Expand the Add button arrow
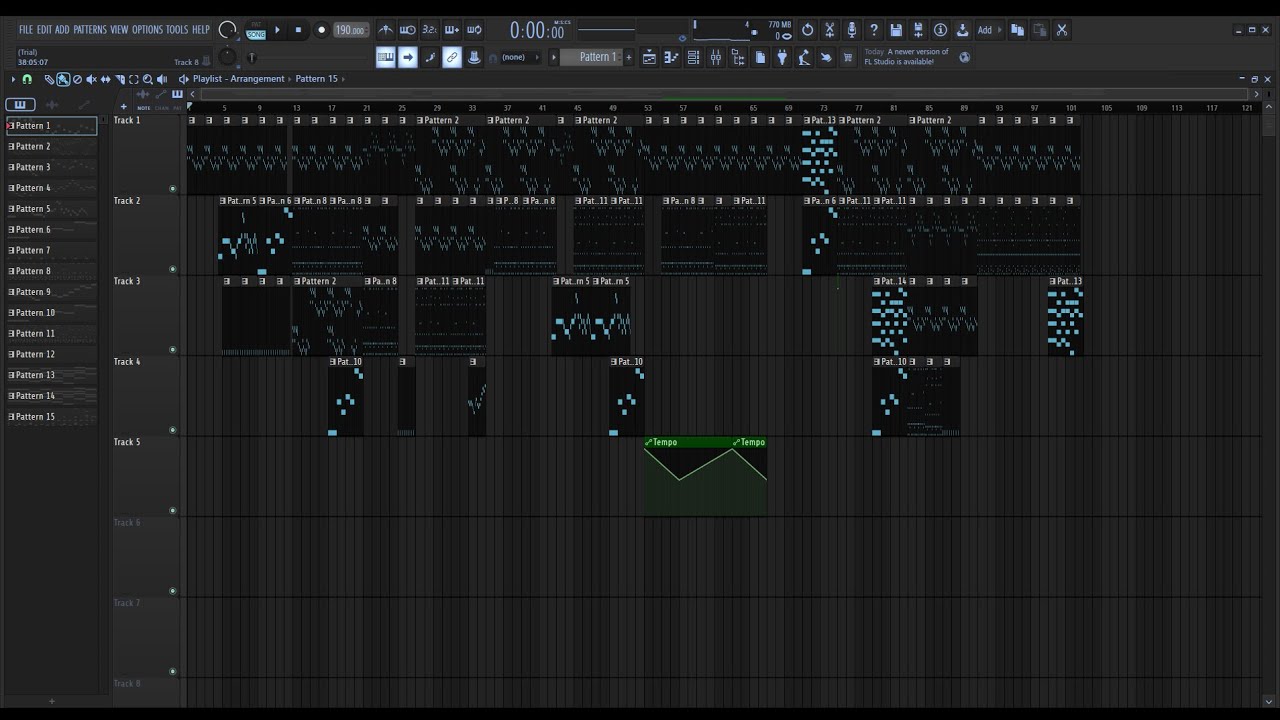Screen dimensions: 1280x720 (1000, 30)
